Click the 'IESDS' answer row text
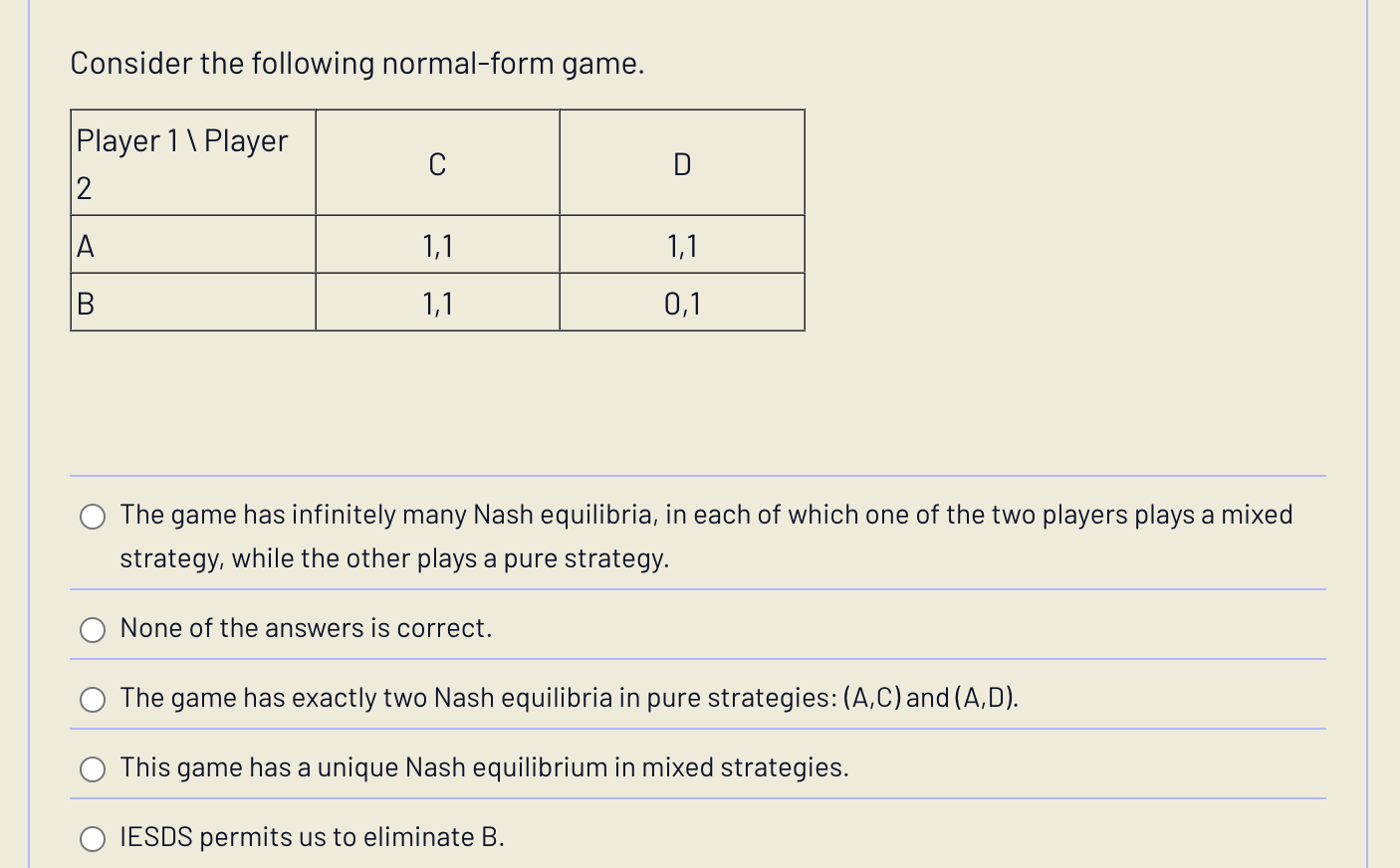1400x868 pixels. (312, 837)
